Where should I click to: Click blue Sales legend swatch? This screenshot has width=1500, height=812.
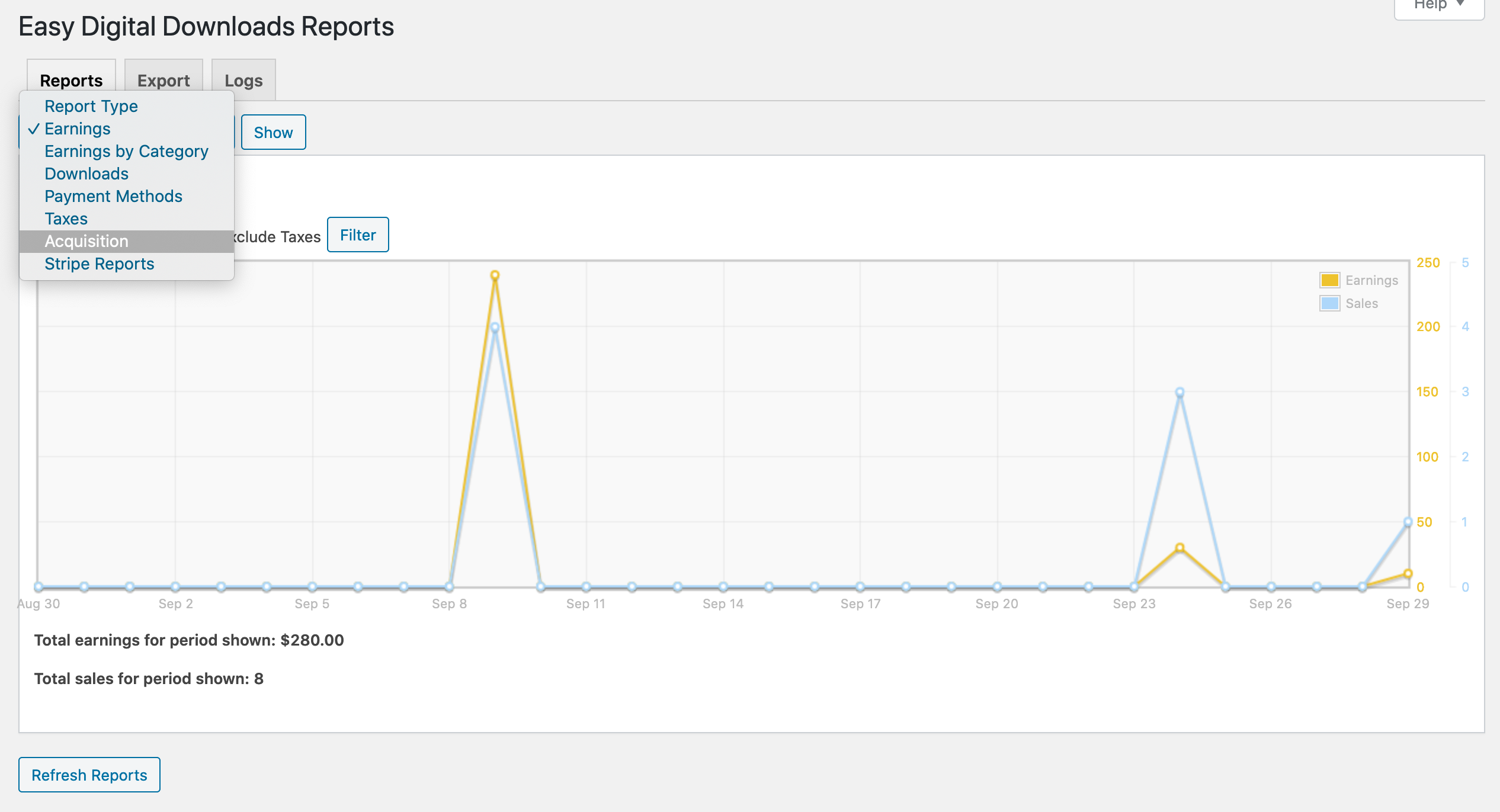[x=1329, y=303]
